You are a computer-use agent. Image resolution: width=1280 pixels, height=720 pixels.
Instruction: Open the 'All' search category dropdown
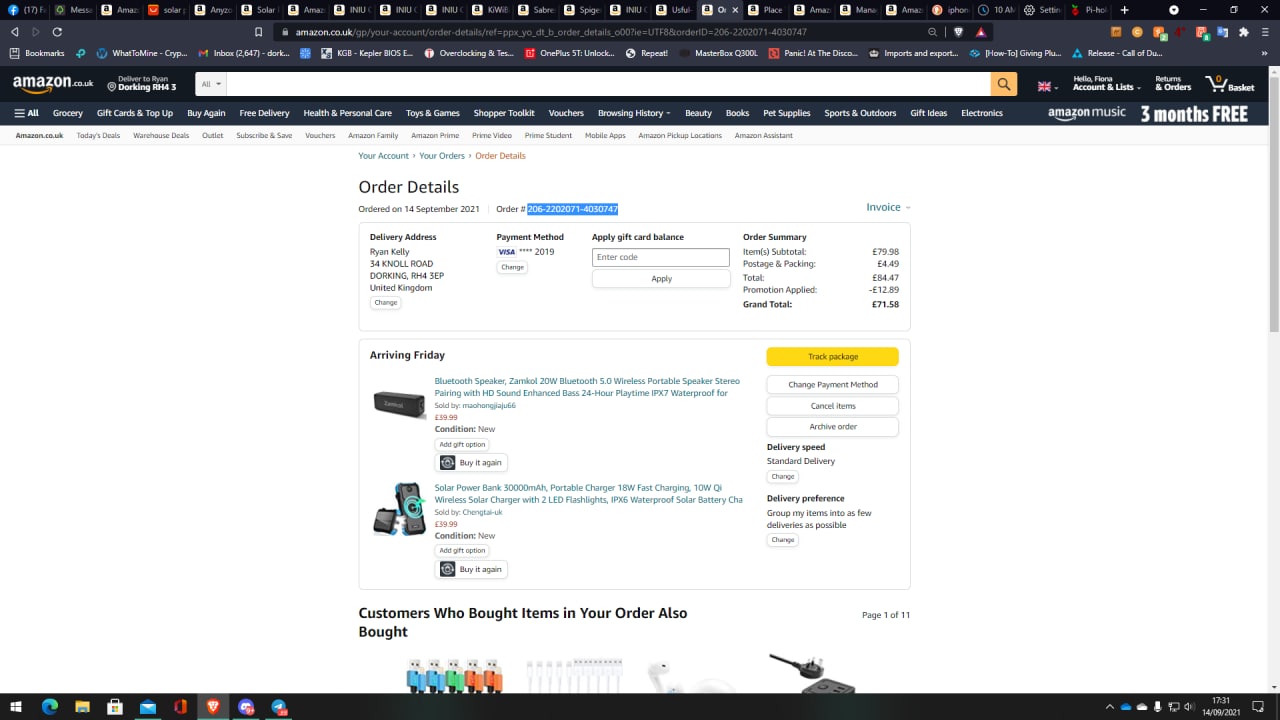[210, 84]
